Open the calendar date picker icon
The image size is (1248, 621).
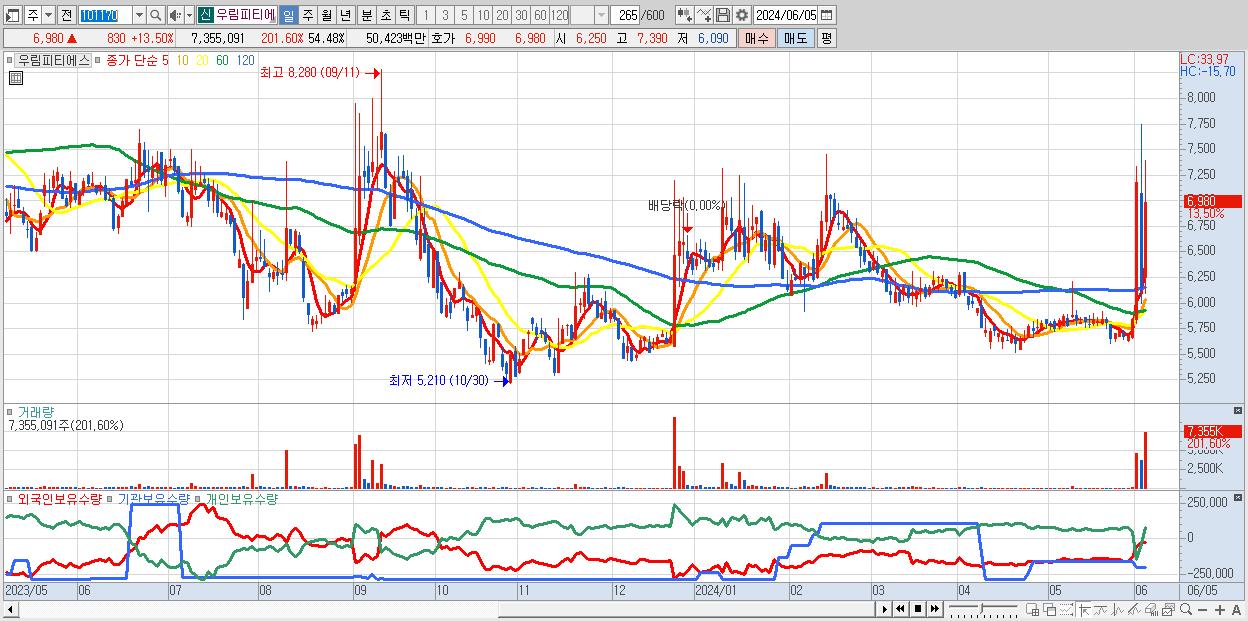point(826,16)
